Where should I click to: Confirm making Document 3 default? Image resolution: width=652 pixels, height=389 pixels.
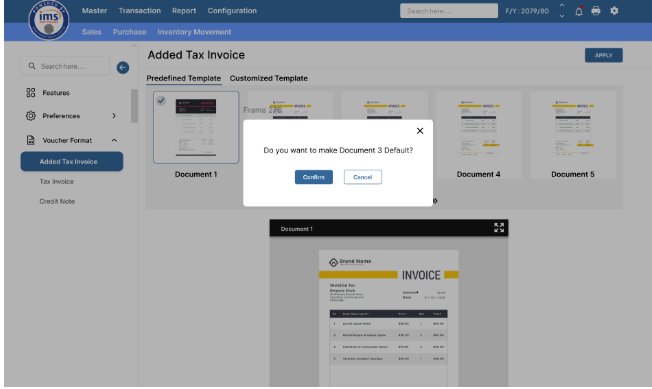pos(314,177)
